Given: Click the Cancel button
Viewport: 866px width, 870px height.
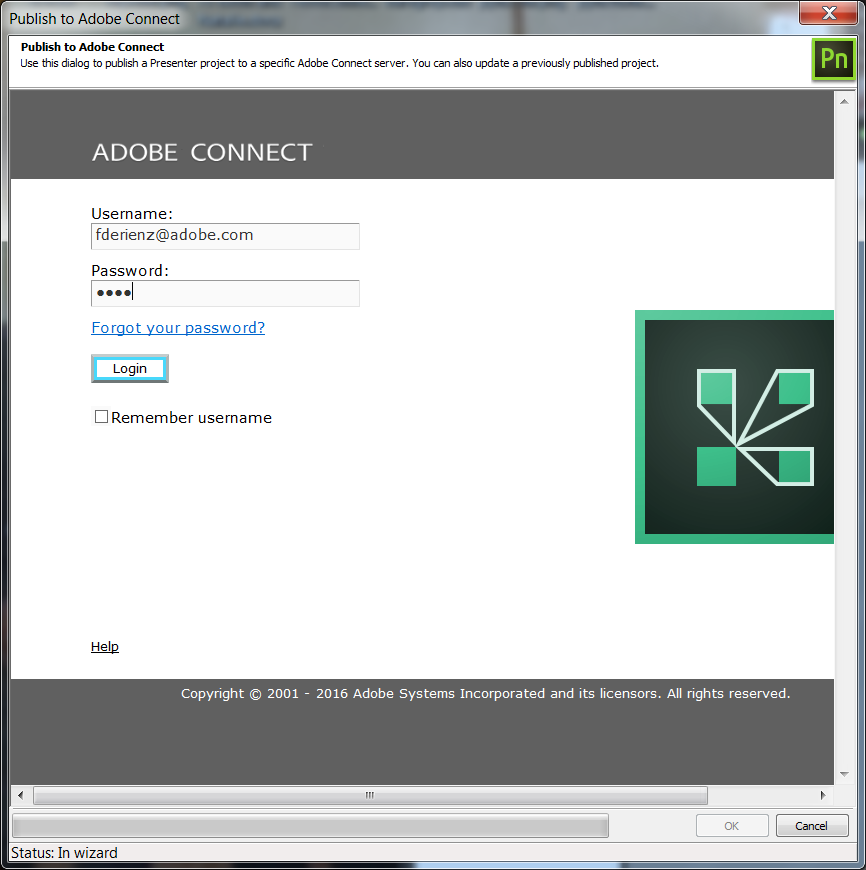Looking at the screenshot, I should (x=811, y=825).
